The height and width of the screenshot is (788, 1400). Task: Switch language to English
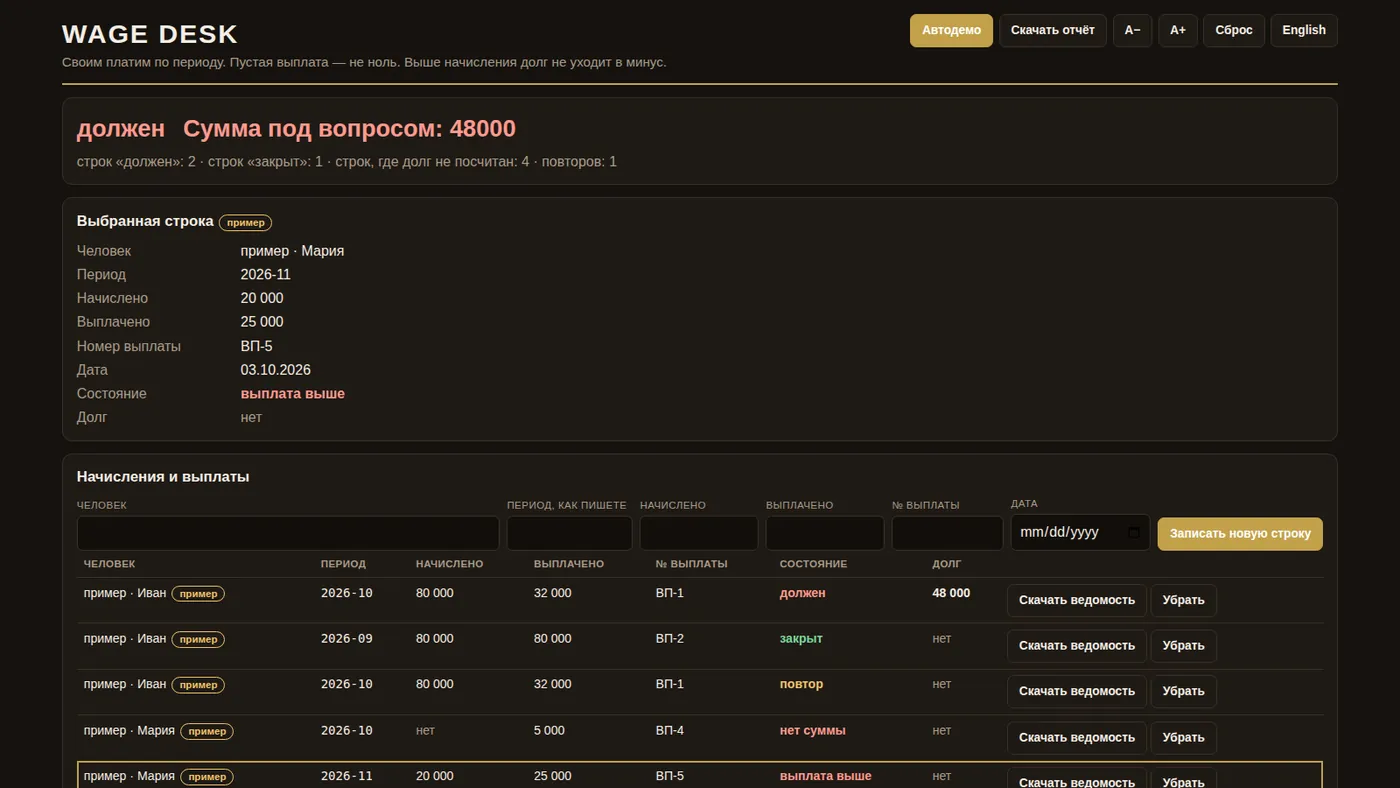pyautogui.click(x=1304, y=30)
